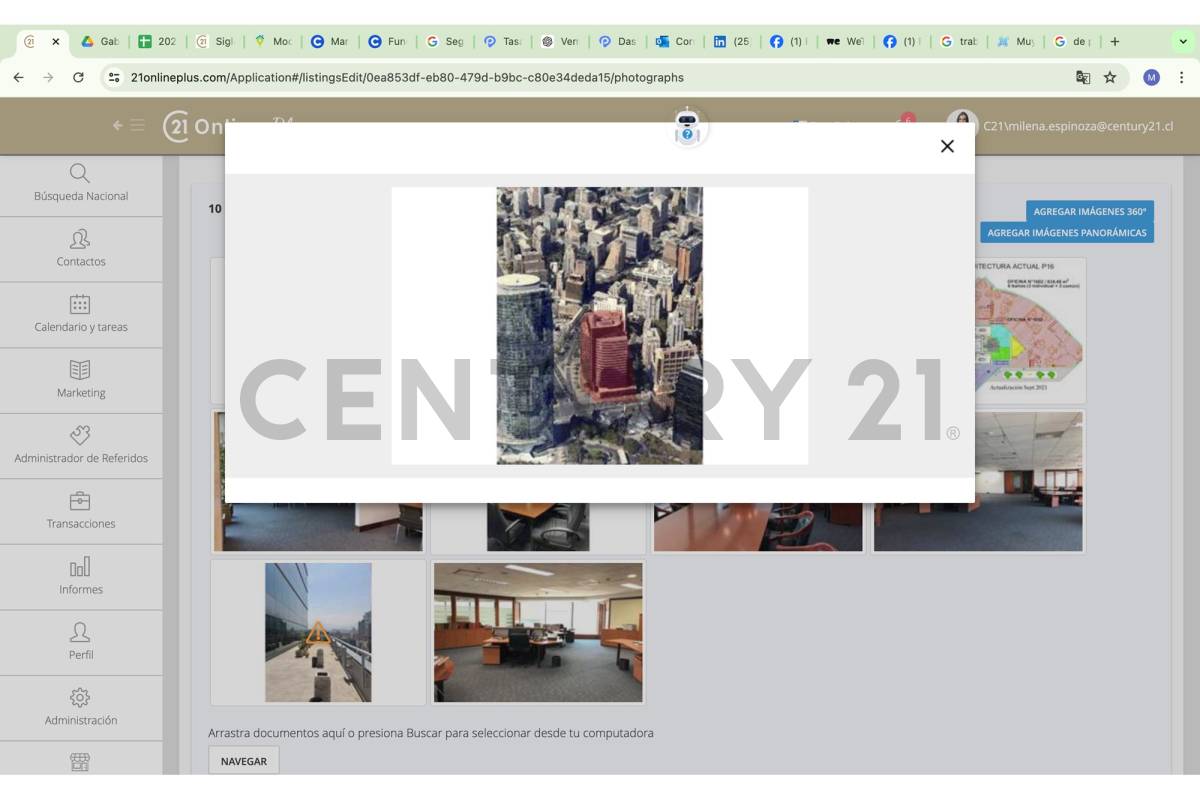The height and width of the screenshot is (800, 1200).
Task: Switch to the Google de p tab
Action: click(x=1074, y=42)
